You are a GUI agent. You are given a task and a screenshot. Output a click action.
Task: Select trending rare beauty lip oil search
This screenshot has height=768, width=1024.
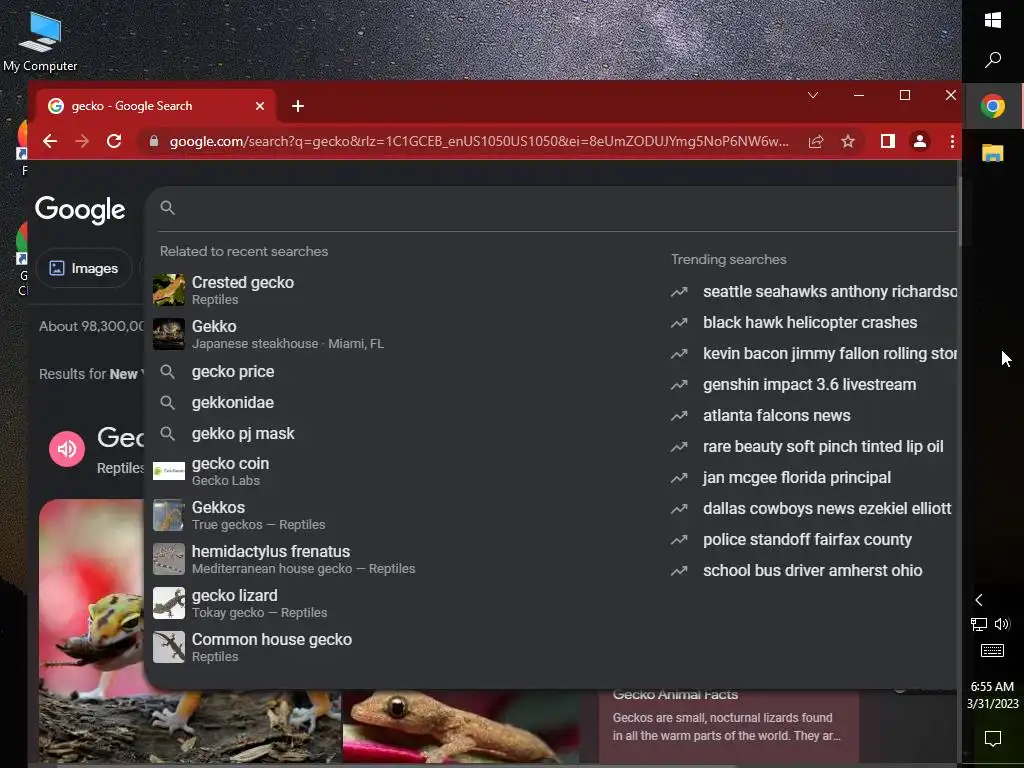[813, 447]
